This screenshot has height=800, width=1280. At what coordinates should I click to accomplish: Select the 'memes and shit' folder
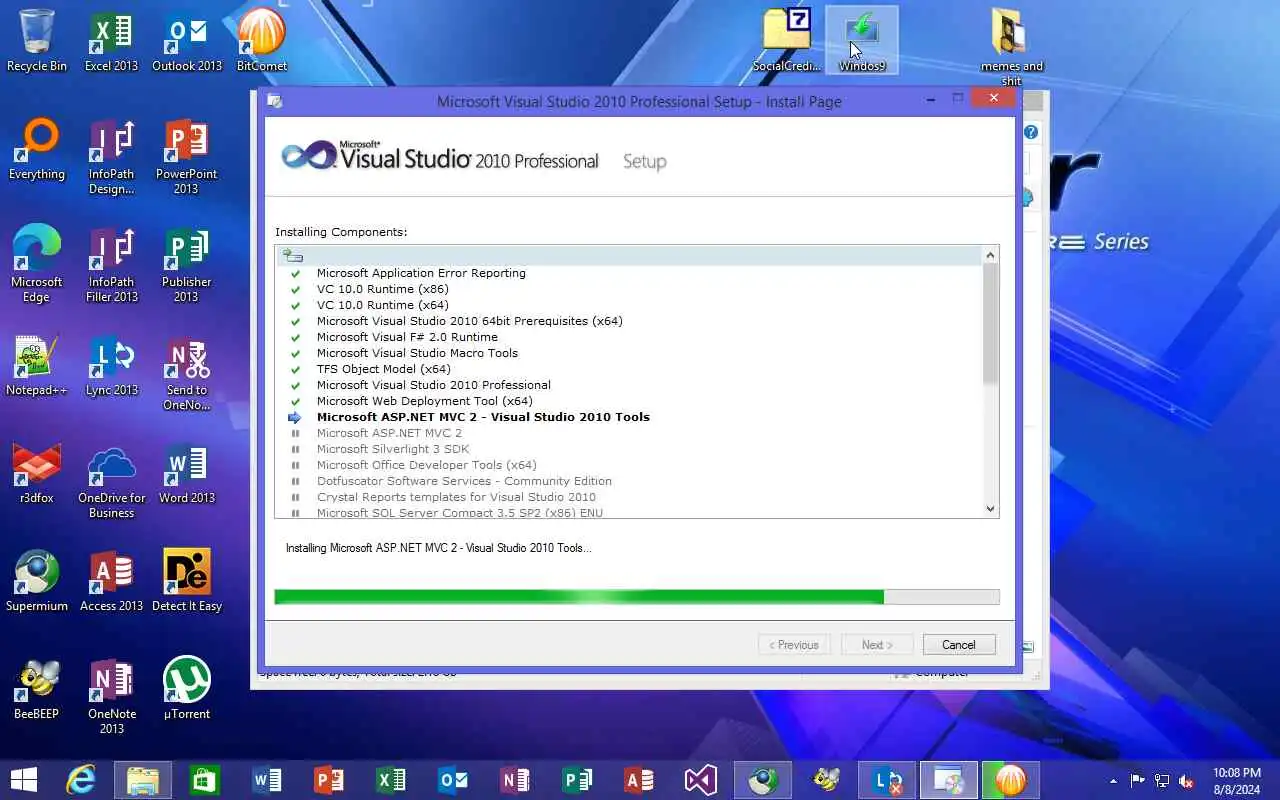click(1012, 47)
